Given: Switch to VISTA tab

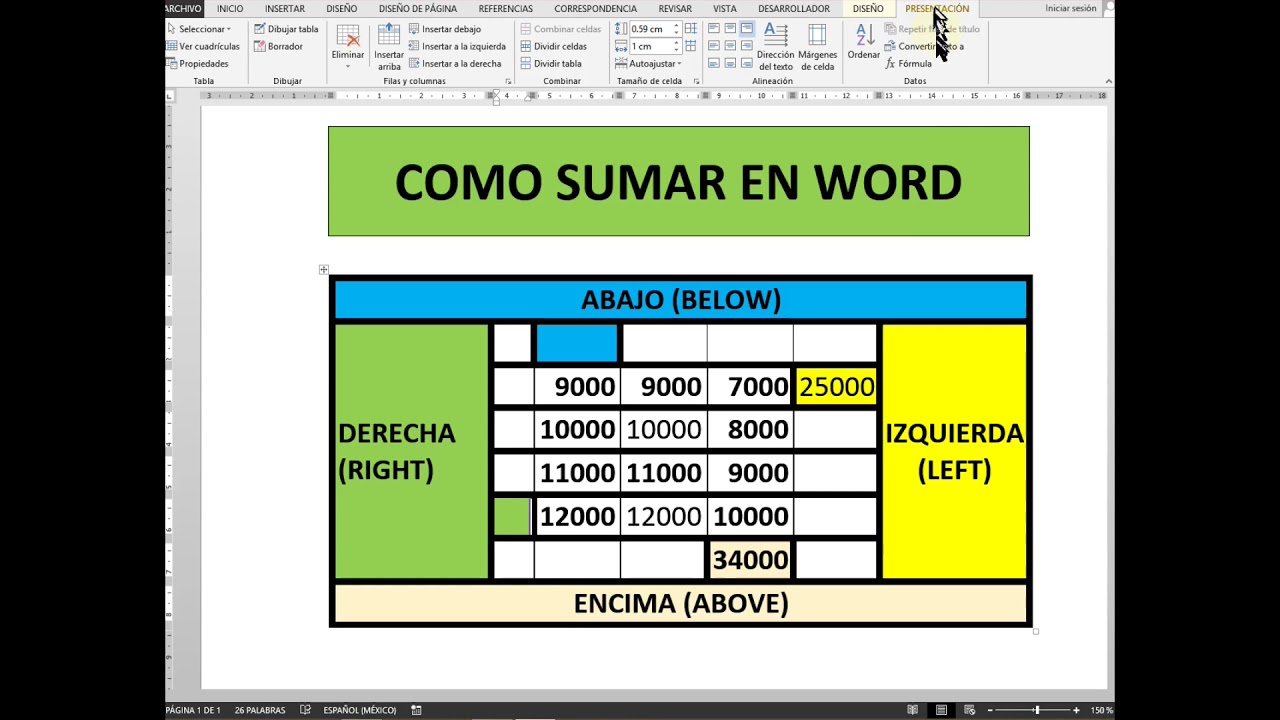Looking at the screenshot, I should point(725,8).
